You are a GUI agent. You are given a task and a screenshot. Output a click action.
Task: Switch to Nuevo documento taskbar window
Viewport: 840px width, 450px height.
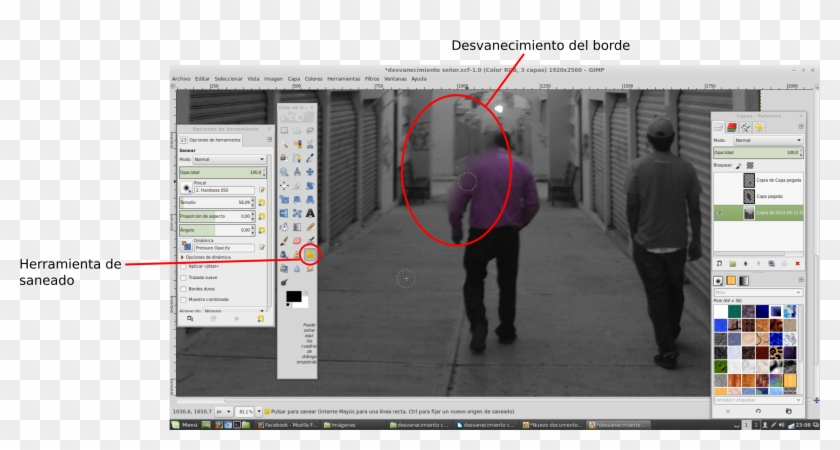coord(552,425)
